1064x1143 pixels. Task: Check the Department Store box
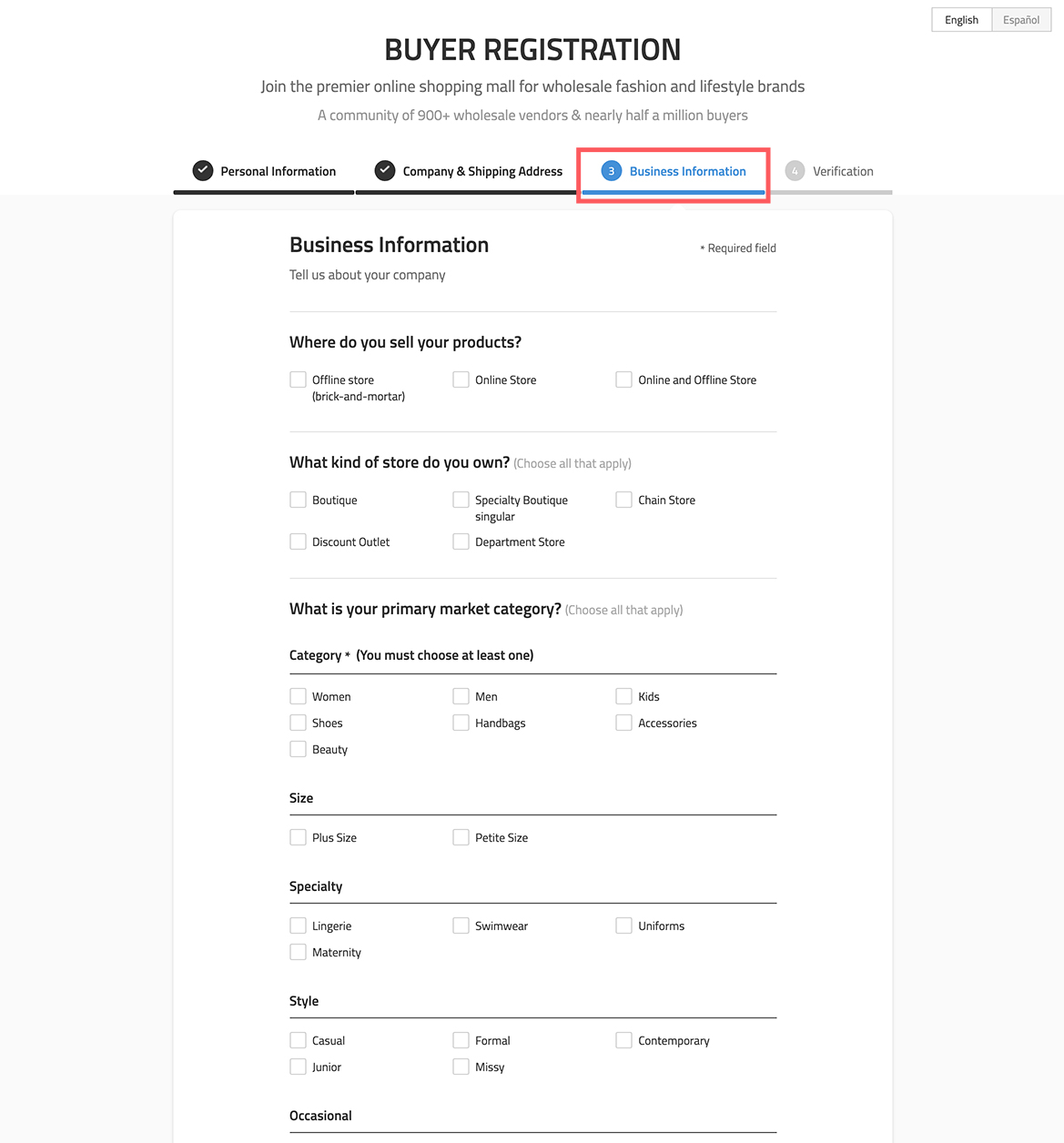(x=461, y=541)
